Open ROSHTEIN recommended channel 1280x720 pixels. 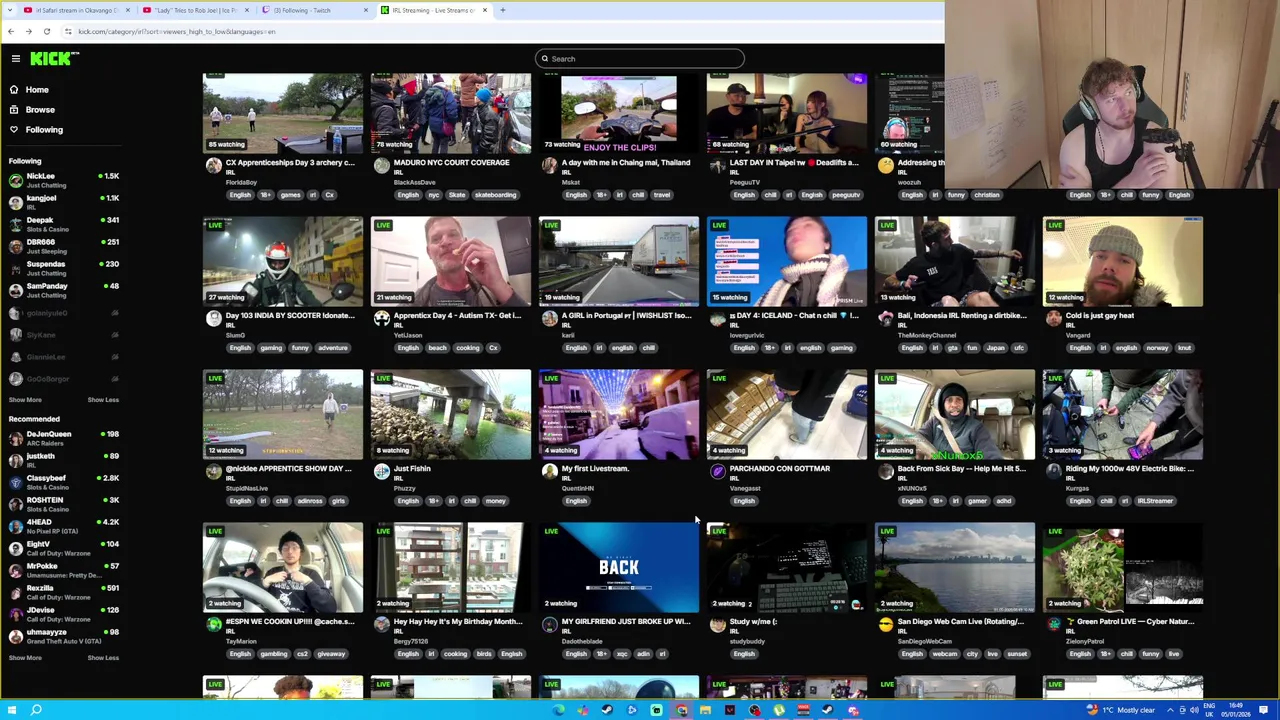[x=62, y=504]
